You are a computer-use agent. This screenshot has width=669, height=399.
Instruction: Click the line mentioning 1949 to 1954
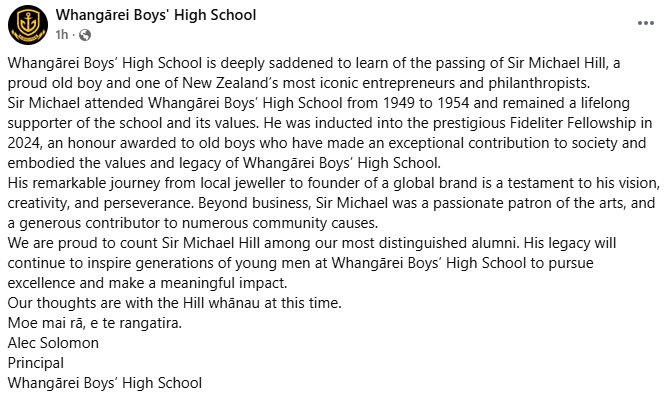[x=318, y=103]
